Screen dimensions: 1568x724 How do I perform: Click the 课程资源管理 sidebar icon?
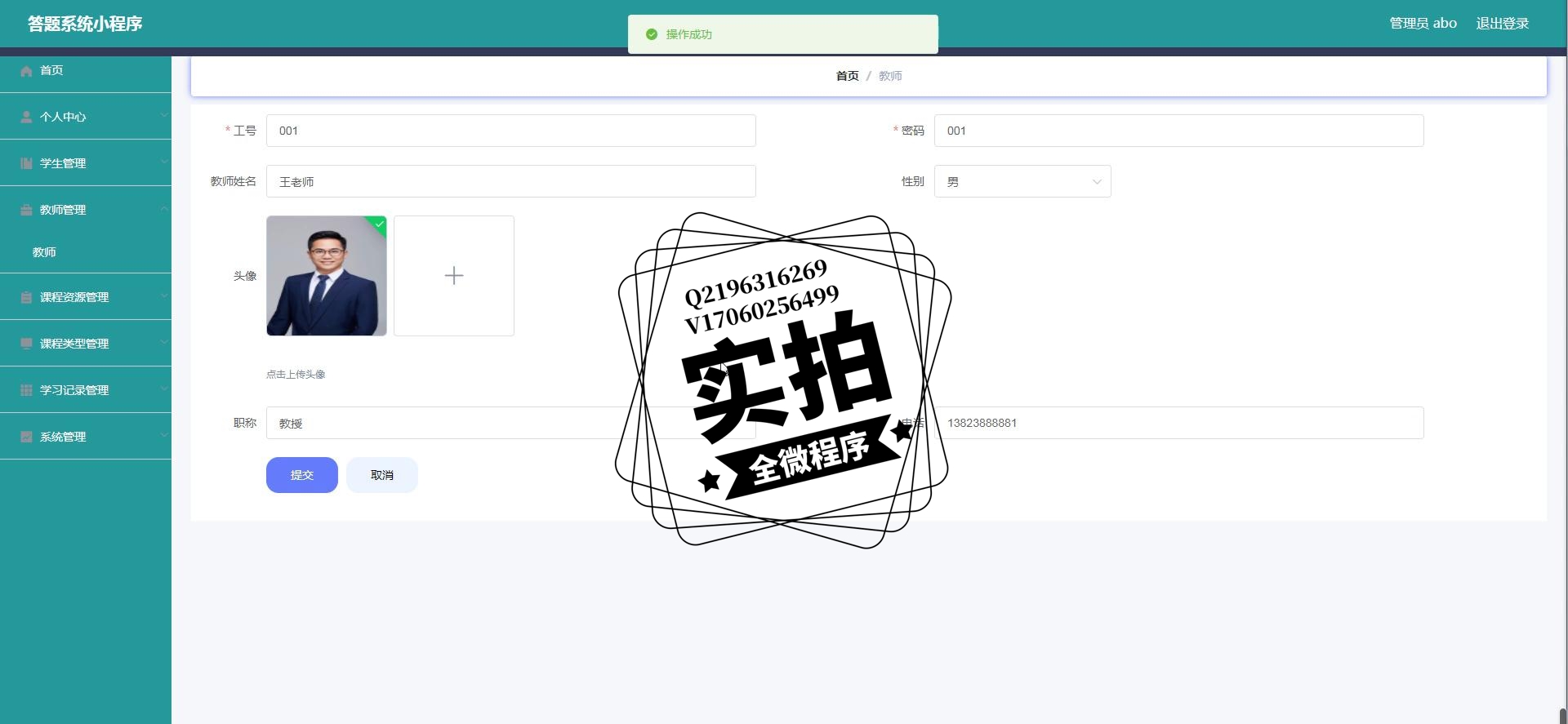(x=26, y=297)
